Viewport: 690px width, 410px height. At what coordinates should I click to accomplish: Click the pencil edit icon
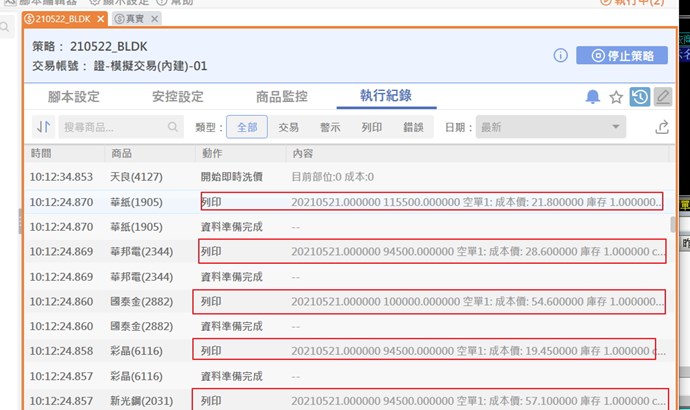(x=662, y=97)
